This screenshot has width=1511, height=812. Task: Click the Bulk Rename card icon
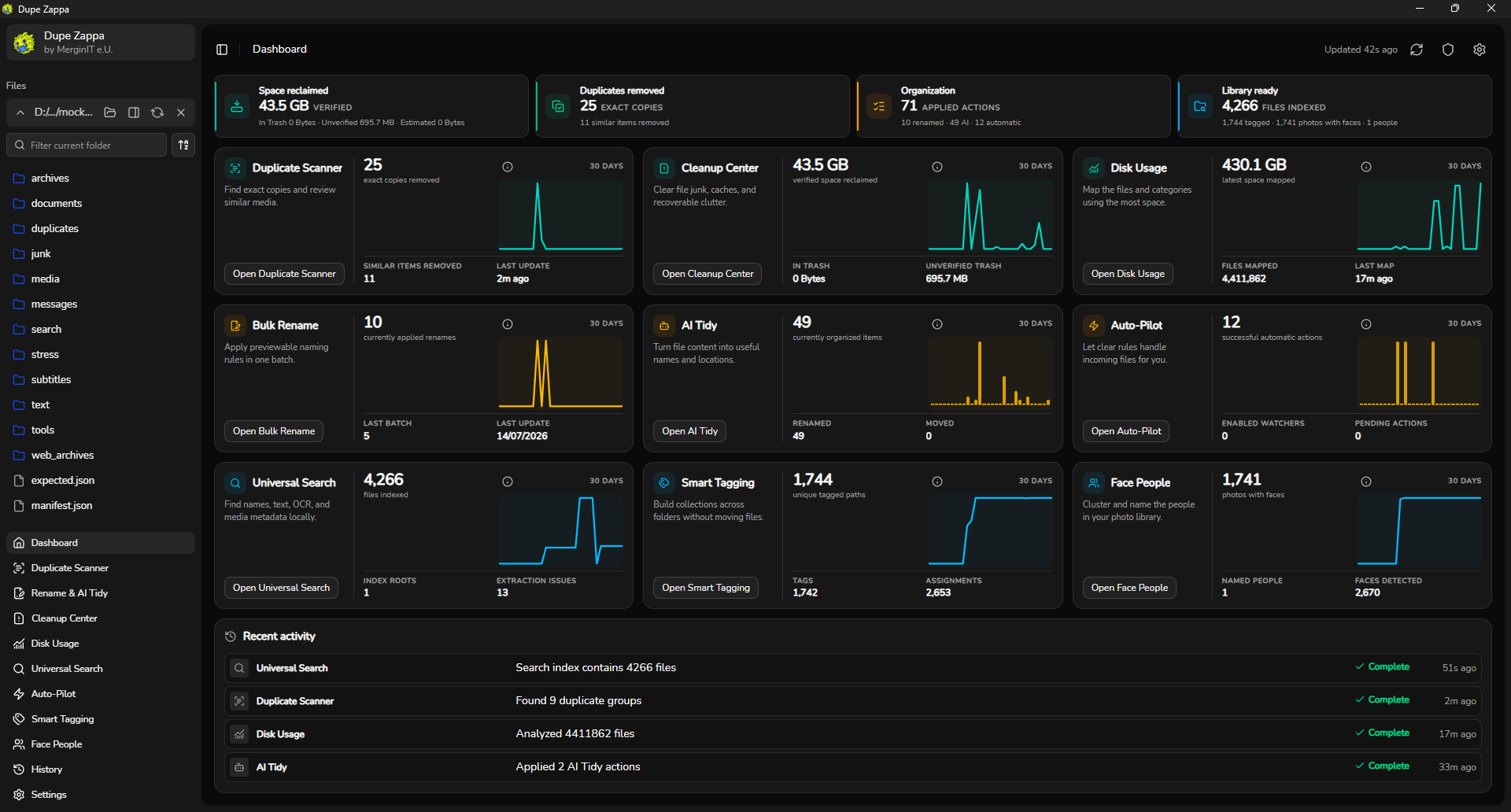[x=235, y=326]
